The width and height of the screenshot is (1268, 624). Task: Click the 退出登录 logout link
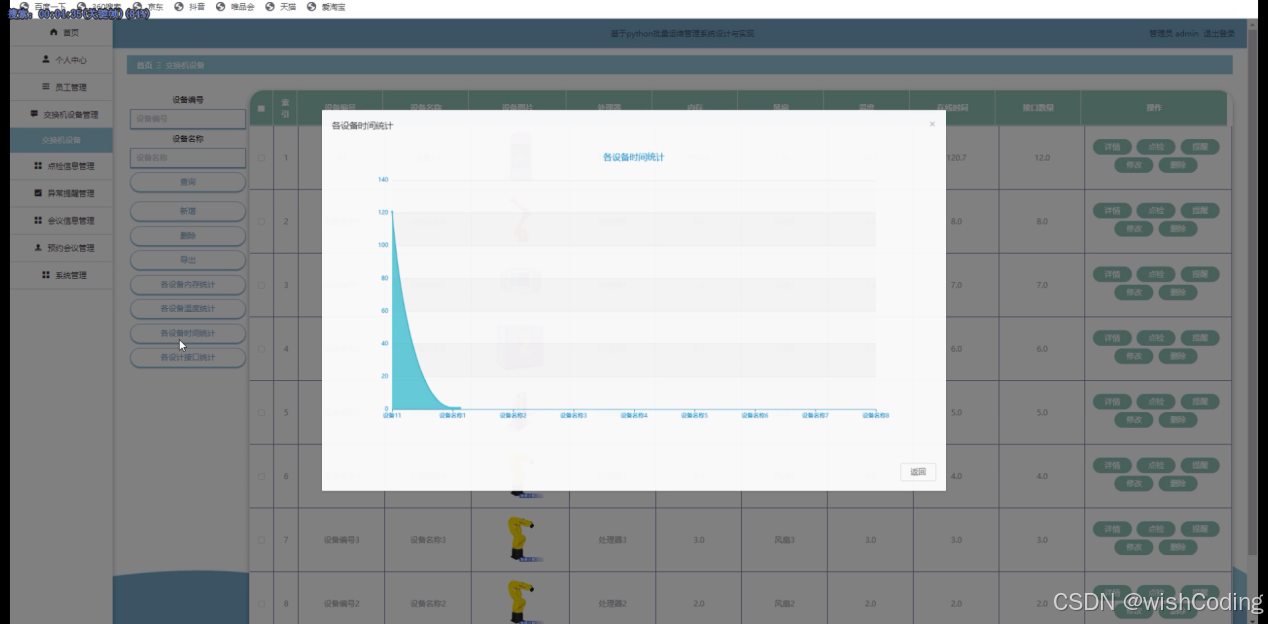tap(1218, 33)
